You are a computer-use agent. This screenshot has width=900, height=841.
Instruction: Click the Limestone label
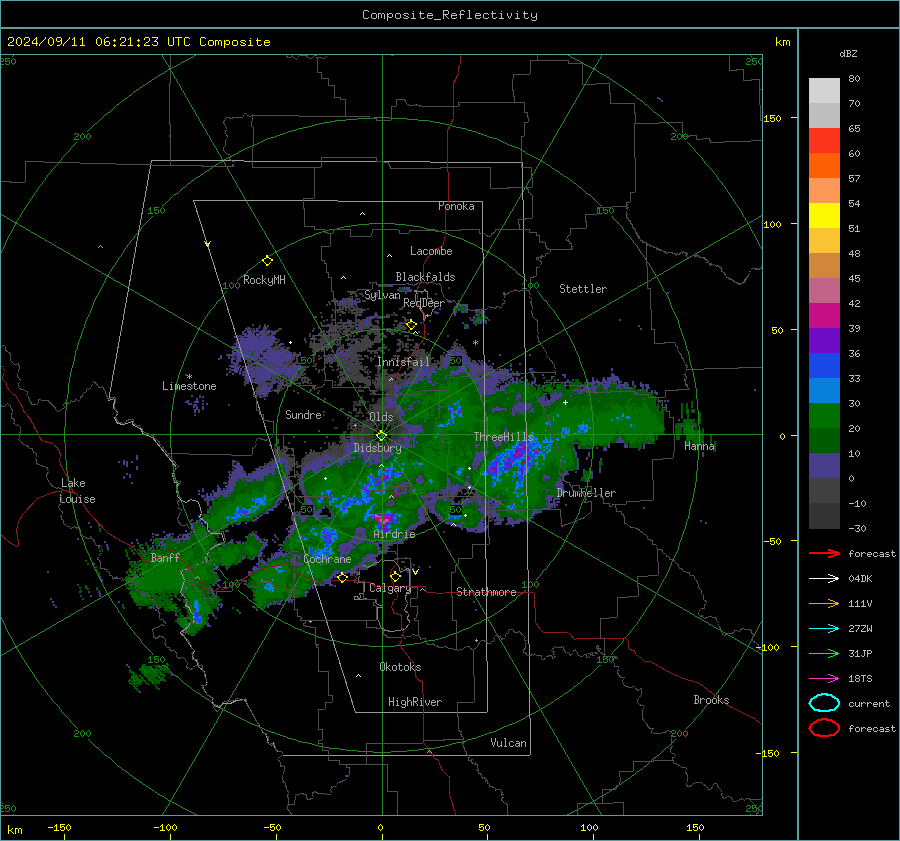pyautogui.click(x=189, y=386)
